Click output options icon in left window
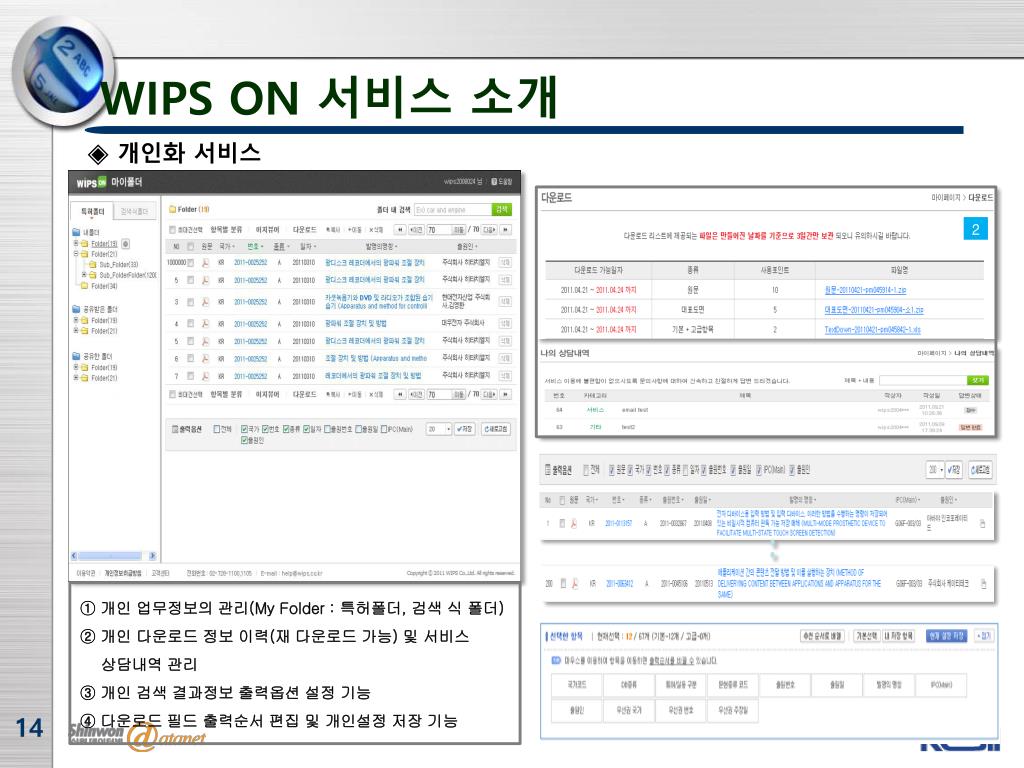This screenshot has height=768, width=1024. [175, 429]
